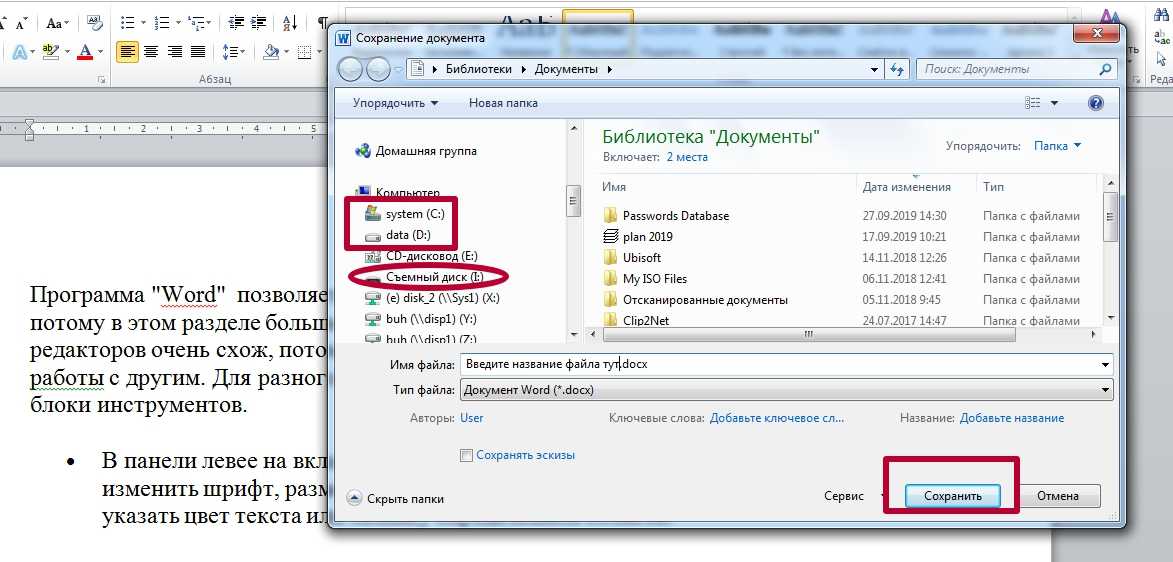1173x562 pixels.
Task: Click Back navigation arrow in save dialog
Action: pyautogui.click(x=351, y=70)
